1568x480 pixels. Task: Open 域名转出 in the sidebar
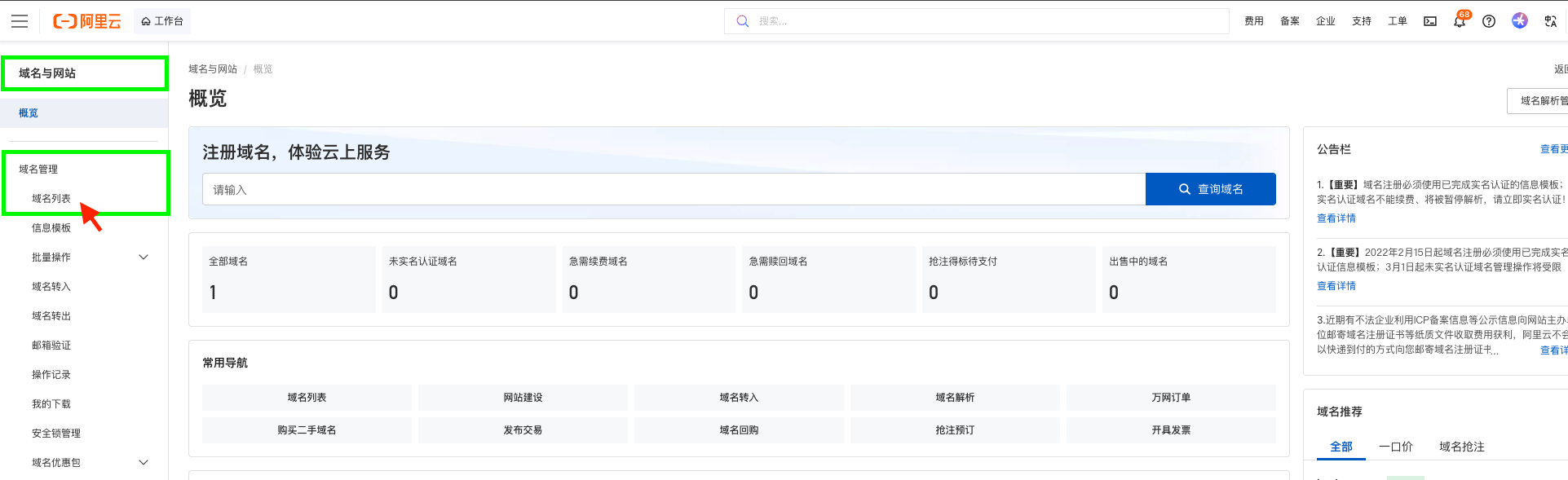pos(51,316)
